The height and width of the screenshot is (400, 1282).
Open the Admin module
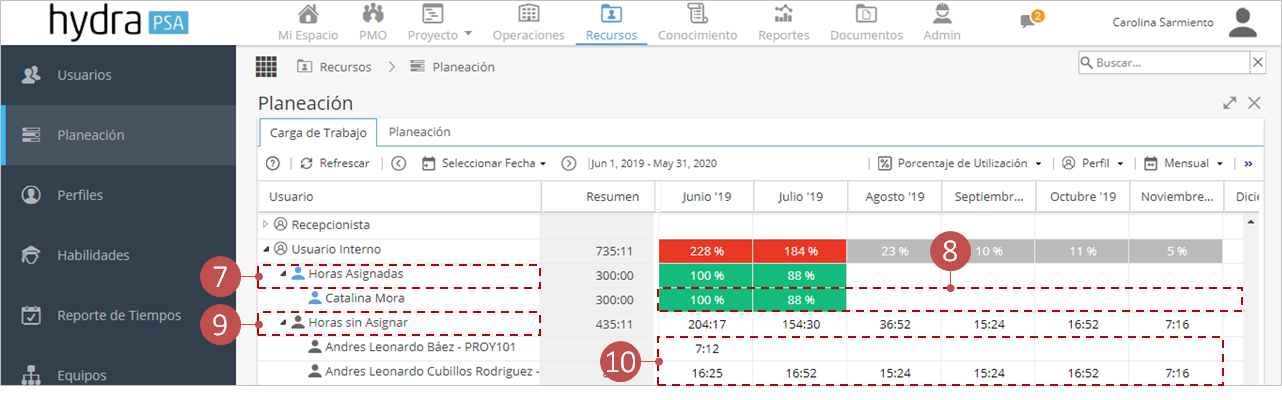(942, 14)
